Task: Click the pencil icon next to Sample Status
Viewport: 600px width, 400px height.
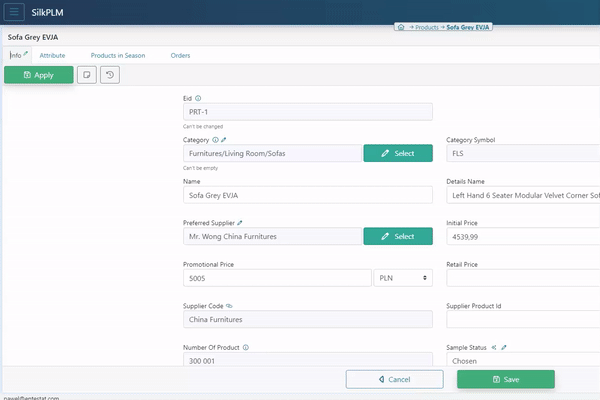Action: pyautogui.click(x=504, y=348)
